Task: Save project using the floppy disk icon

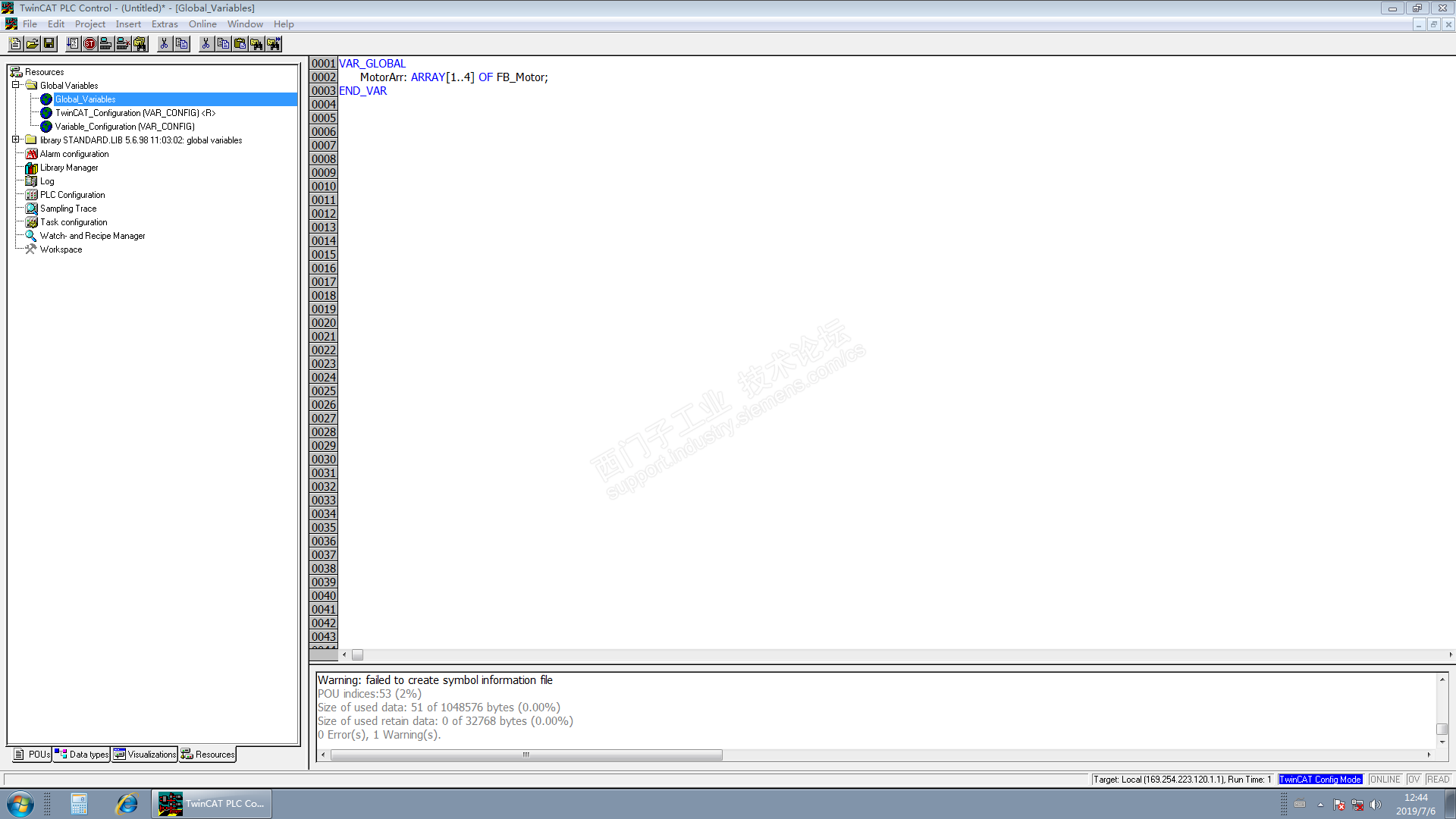Action: (x=49, y=44)
